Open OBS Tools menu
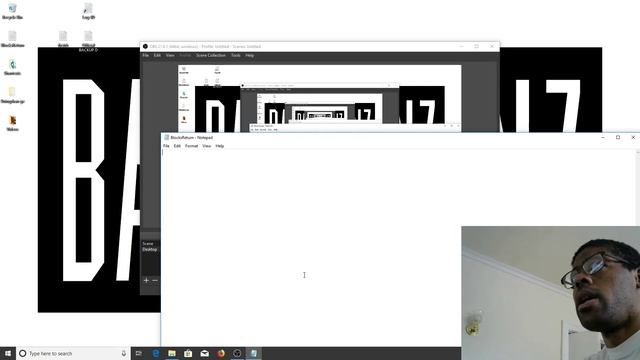Image resolution: width=640 pixels, height=360 pixels. [236, 55]
